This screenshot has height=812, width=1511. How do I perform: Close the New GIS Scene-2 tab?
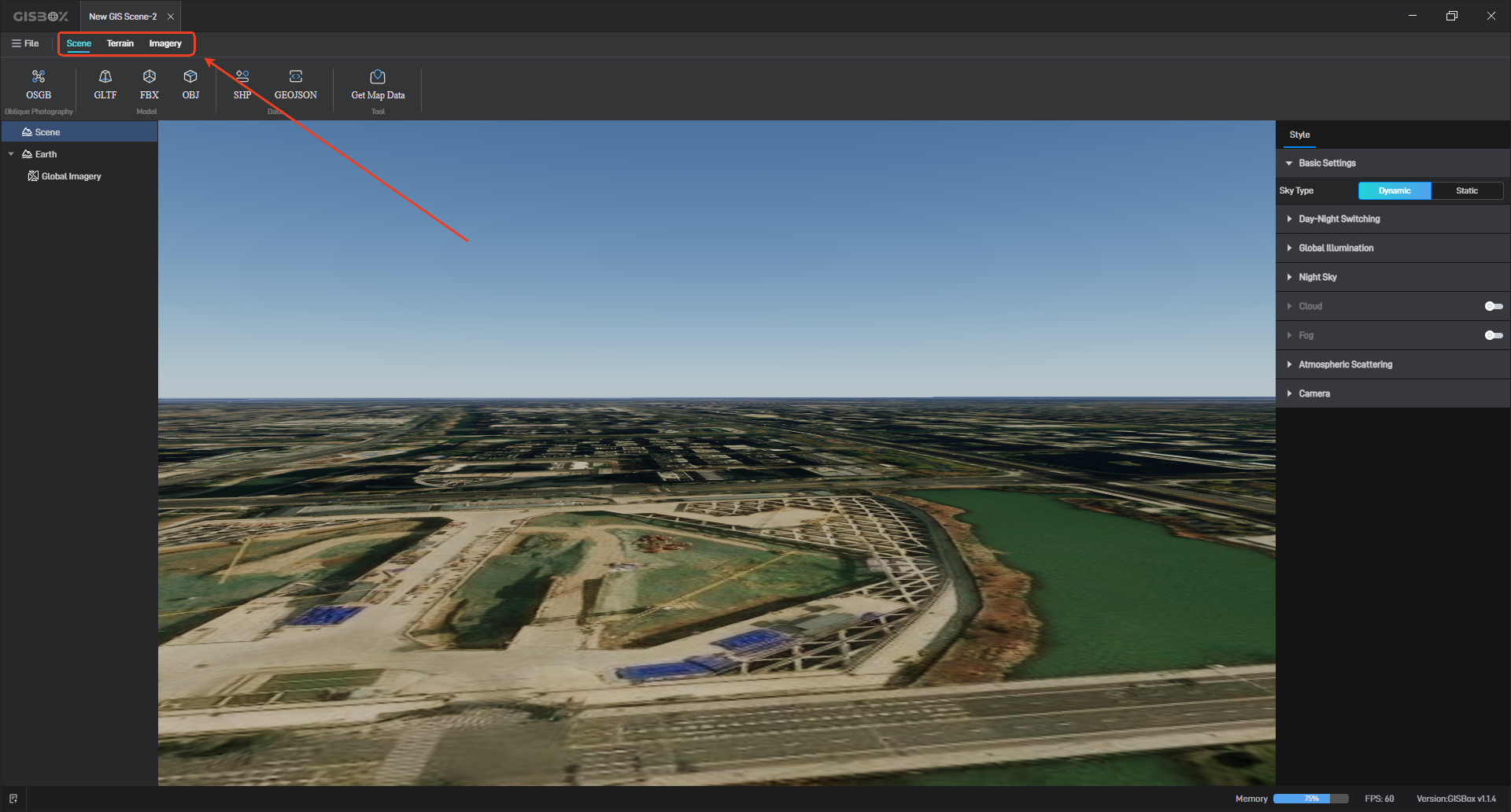point(171,17)
